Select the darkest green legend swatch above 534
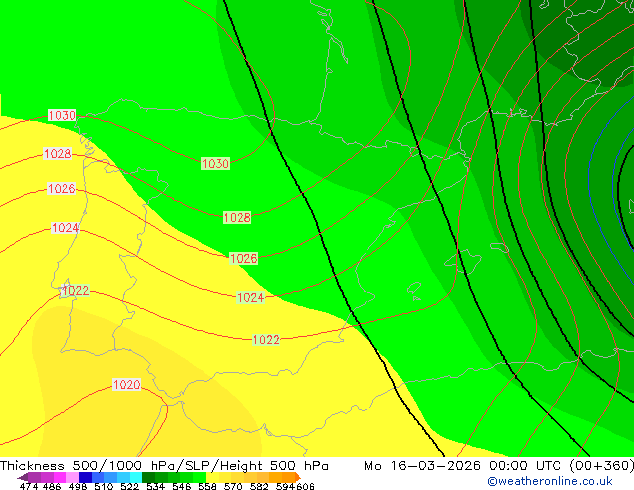Viewport: 634px width, 490px height. [148, 477]
